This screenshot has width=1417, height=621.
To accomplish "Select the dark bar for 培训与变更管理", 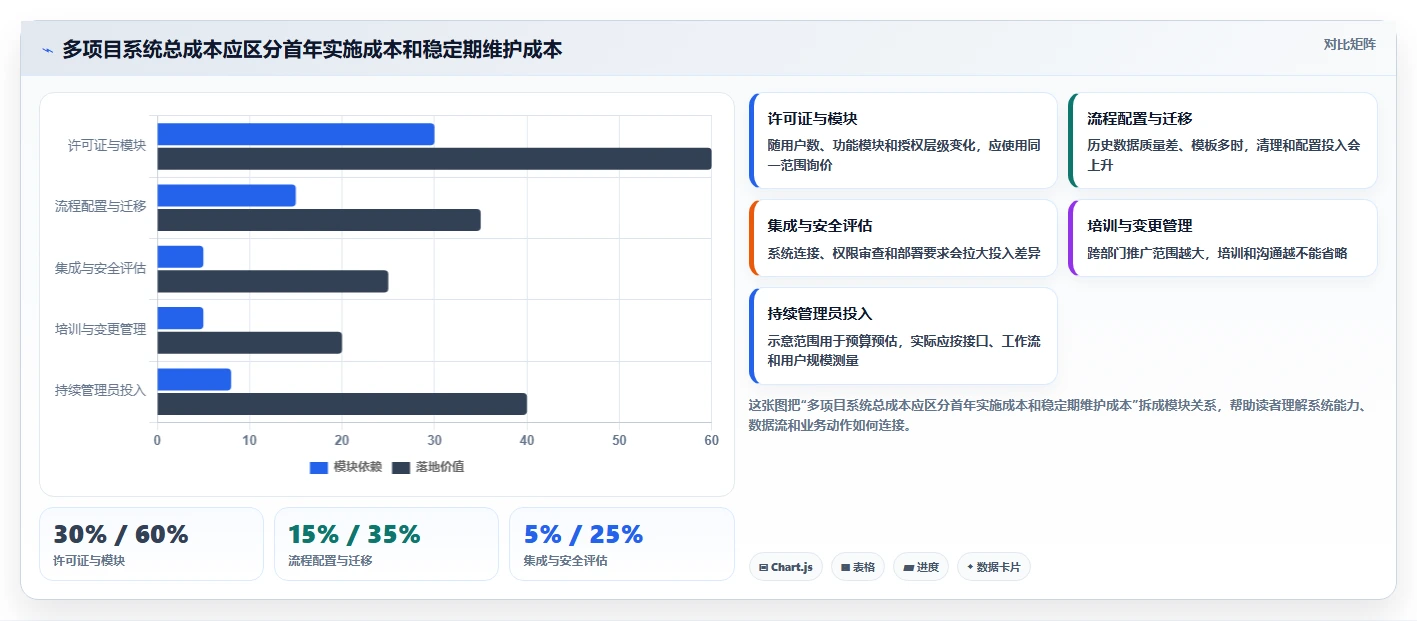I will (249, 343).
